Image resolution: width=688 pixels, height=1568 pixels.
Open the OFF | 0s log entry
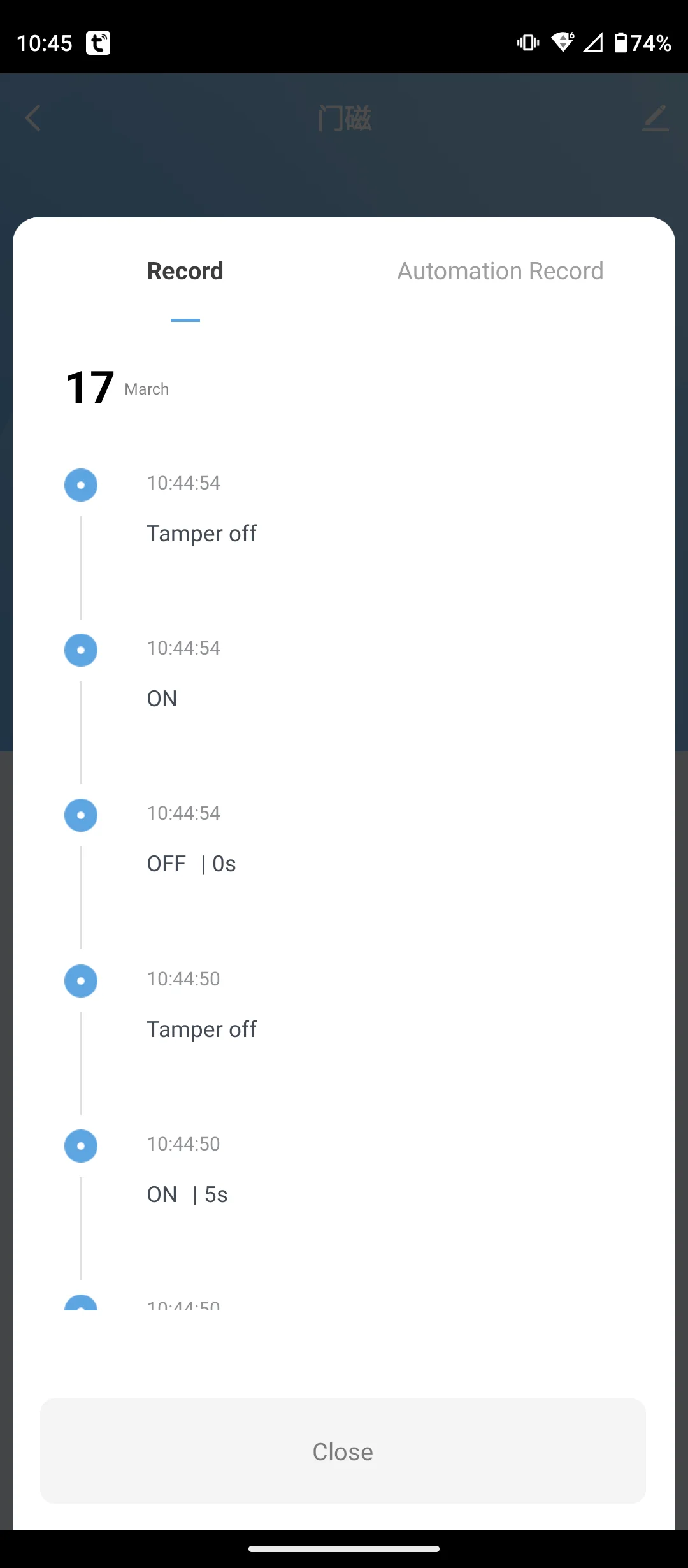click(x=192, y=864)
